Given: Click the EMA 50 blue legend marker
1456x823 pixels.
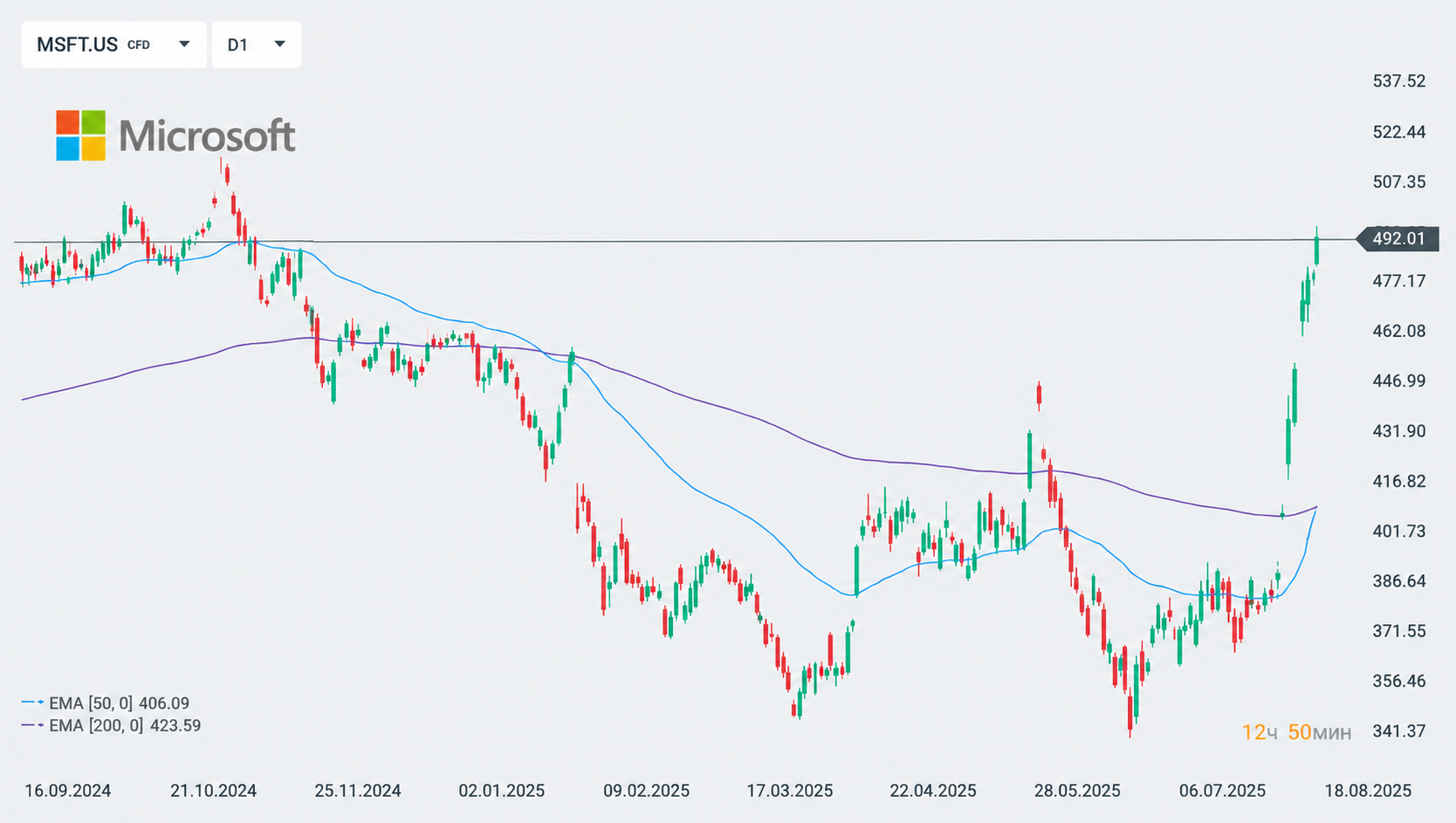Looking at the screenshot, I should tap(32, 703).
